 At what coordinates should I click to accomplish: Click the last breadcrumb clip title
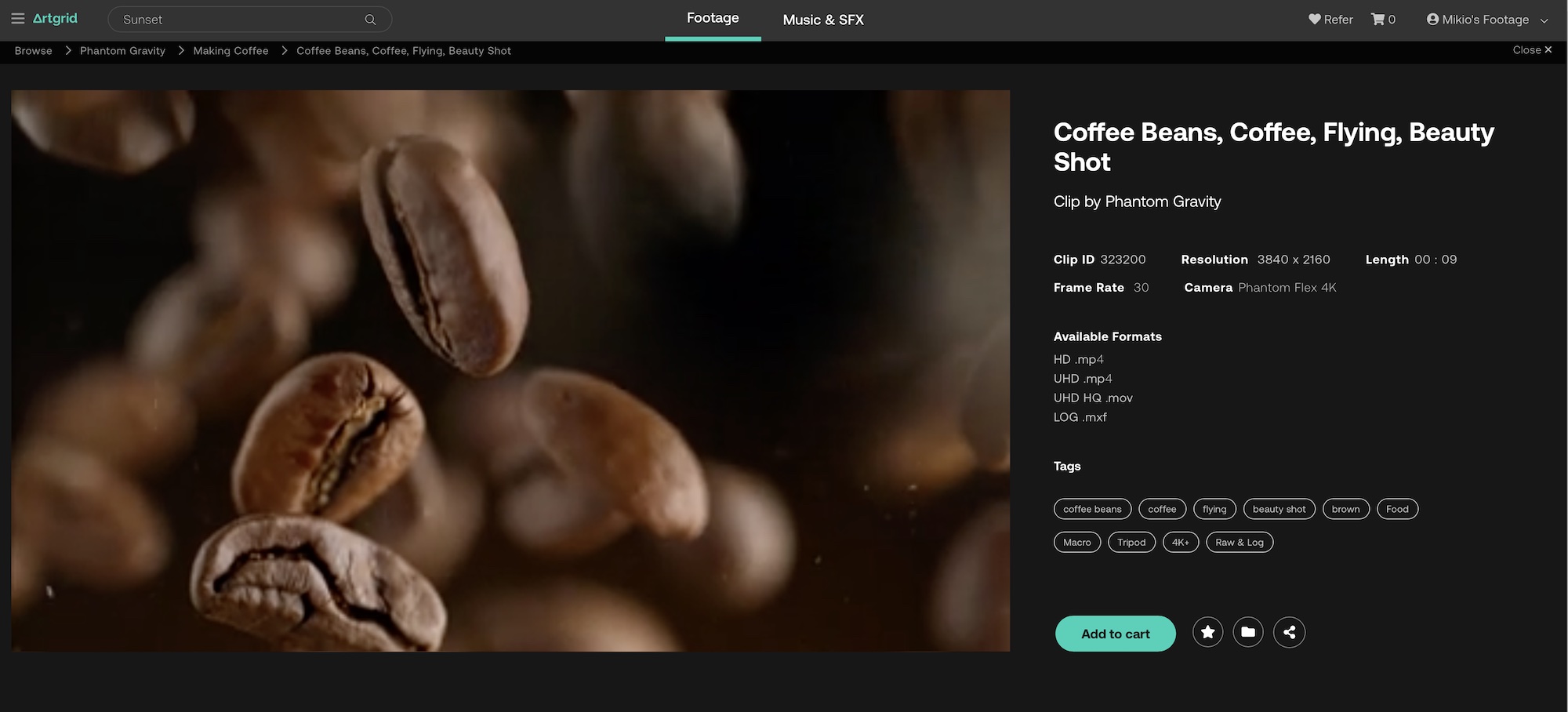coord(404,51)
